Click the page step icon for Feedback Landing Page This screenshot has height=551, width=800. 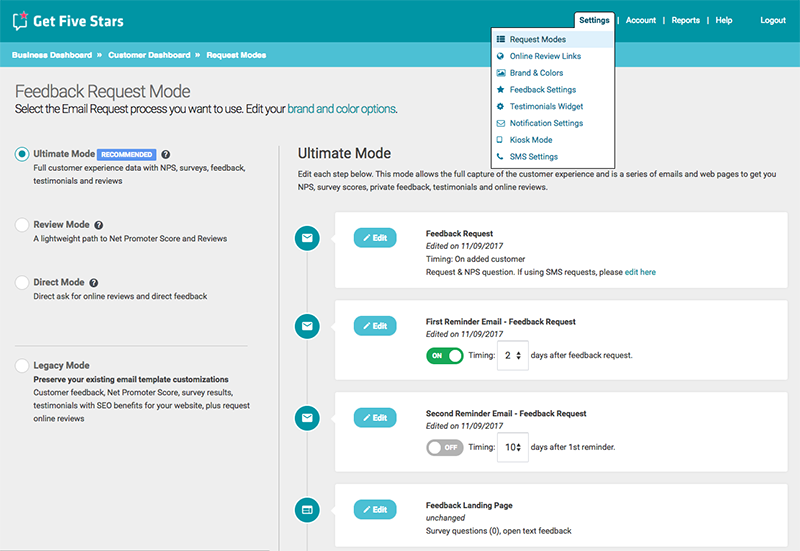pos(307,510)
